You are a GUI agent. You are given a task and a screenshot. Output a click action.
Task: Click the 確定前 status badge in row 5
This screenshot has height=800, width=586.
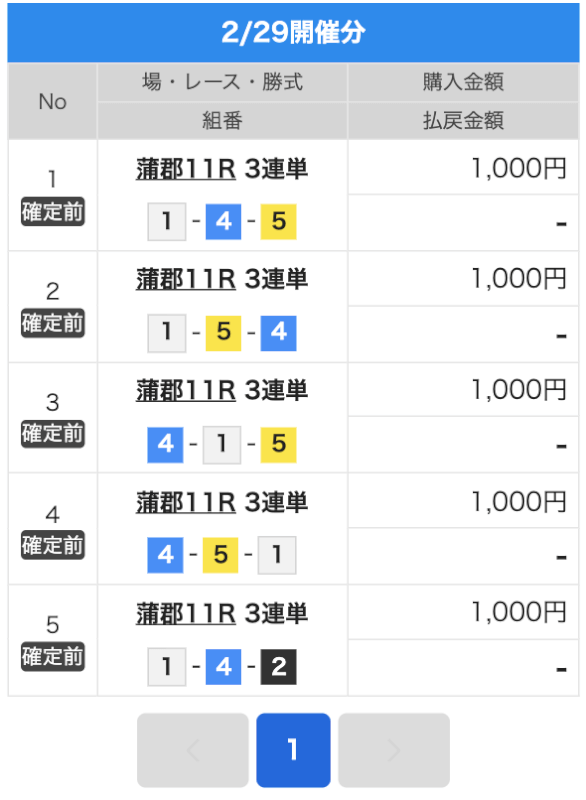tap(53, 656)
